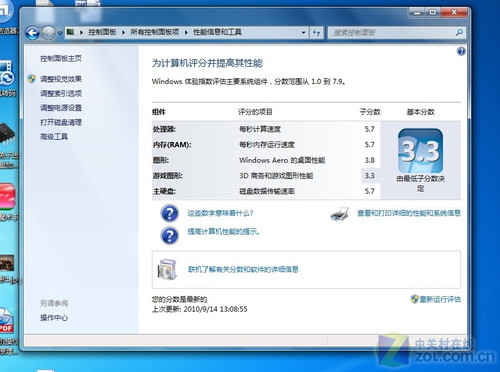The width and height of the screenshot is (500, 372).
Task: Open 控制面板主页 in sidebar
Action: pos(61,58)
